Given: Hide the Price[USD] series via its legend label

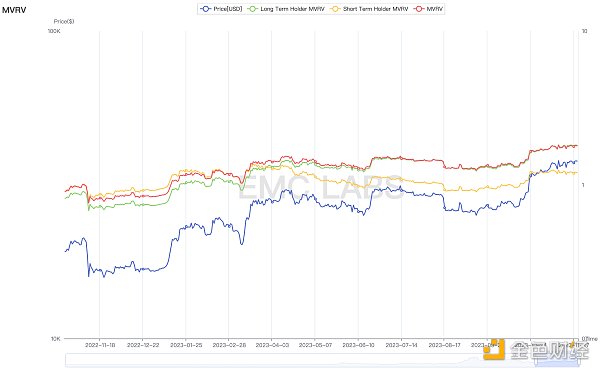Looking at the screenshot, I should [228, 8].
